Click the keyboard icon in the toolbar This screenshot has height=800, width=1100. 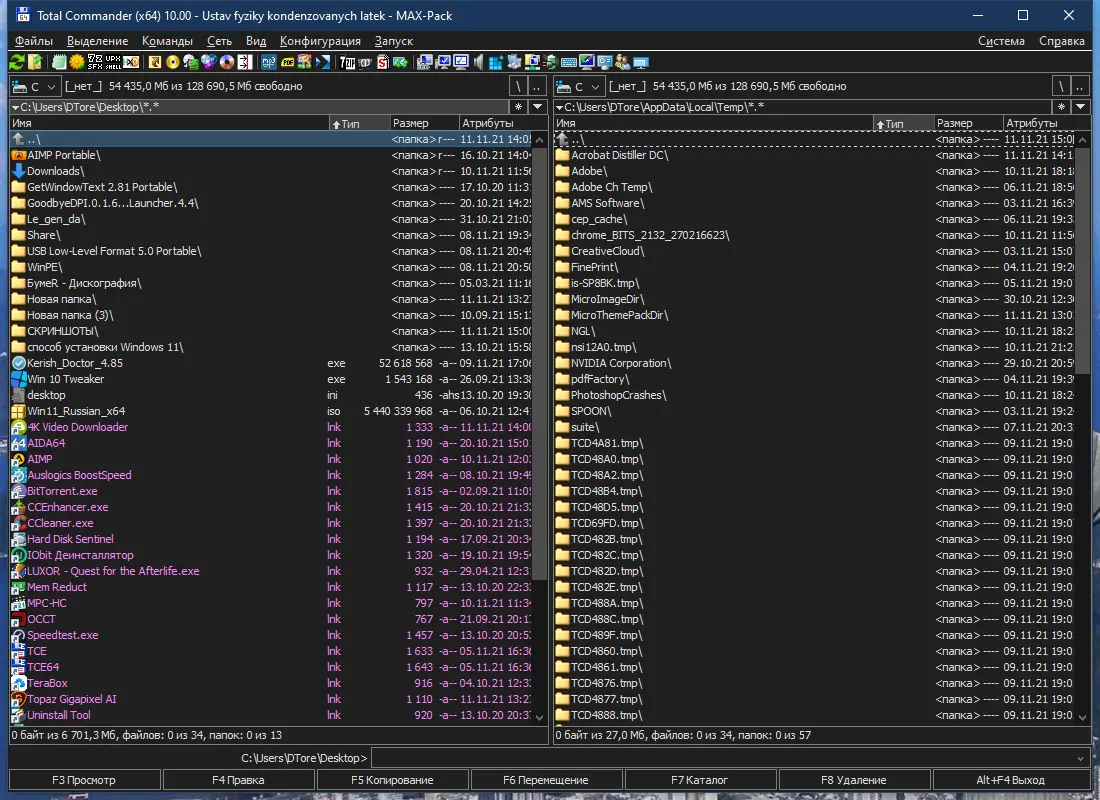point(568,62)
